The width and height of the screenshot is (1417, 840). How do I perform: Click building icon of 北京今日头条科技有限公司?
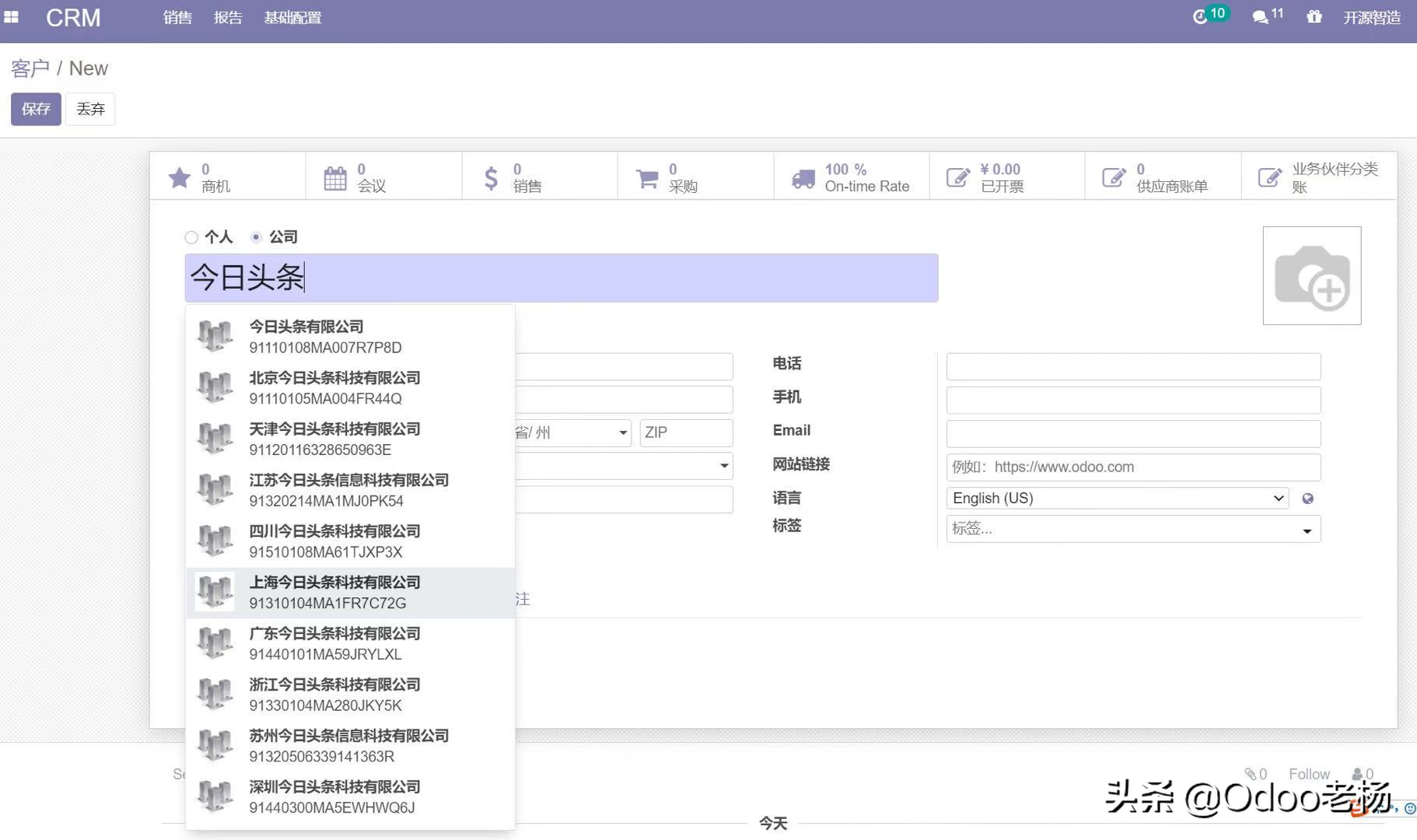tap(215, 387)
